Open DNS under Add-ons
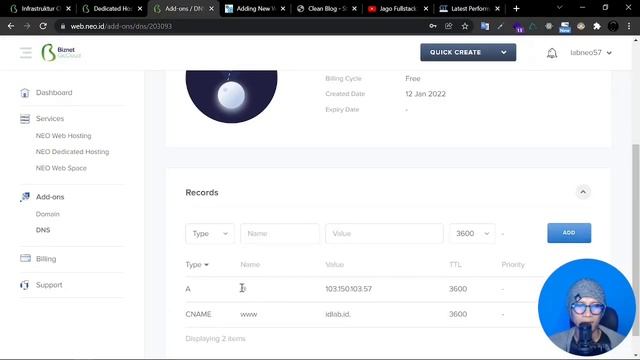 pyautogui.click(x=43, y=230)
